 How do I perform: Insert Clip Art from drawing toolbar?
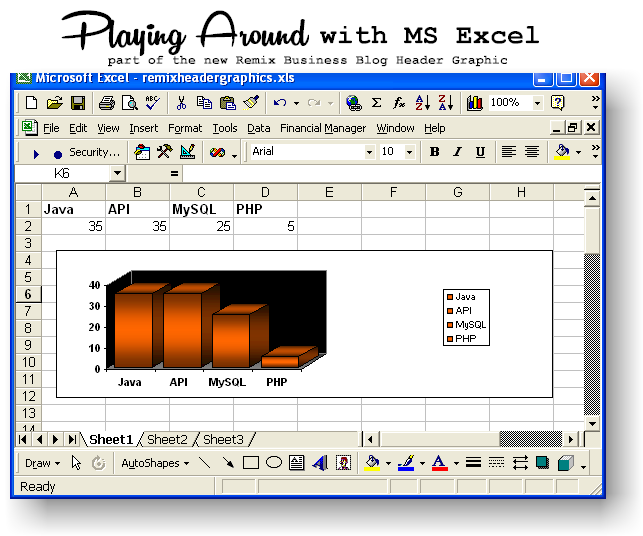coord(343,463)
